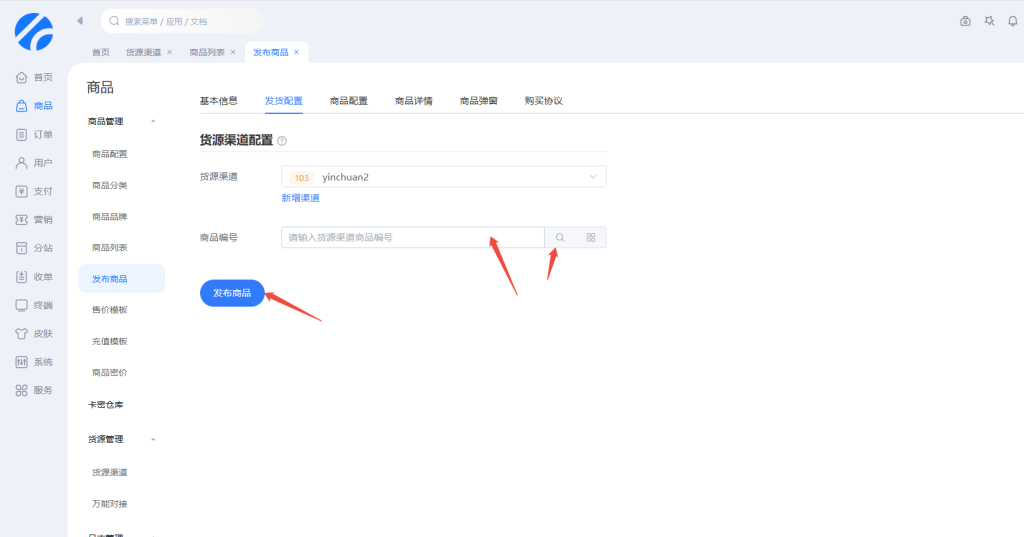This screenshot has width=1024, height=537.
Task: Click the 新增渠道 link
Action: tap(301, 198)
